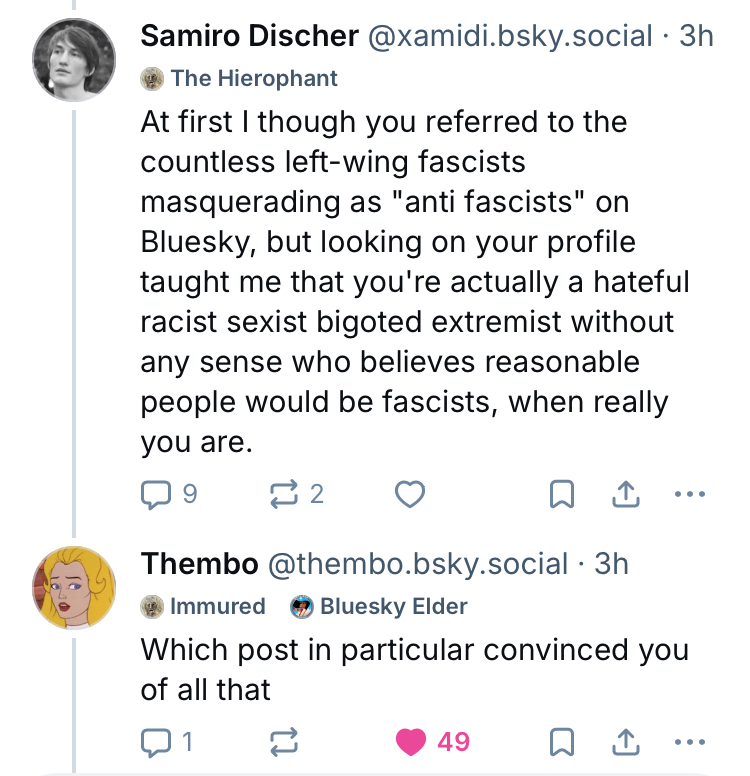
Task: Click The Hierophant label badge
Action: click(240, 78)
